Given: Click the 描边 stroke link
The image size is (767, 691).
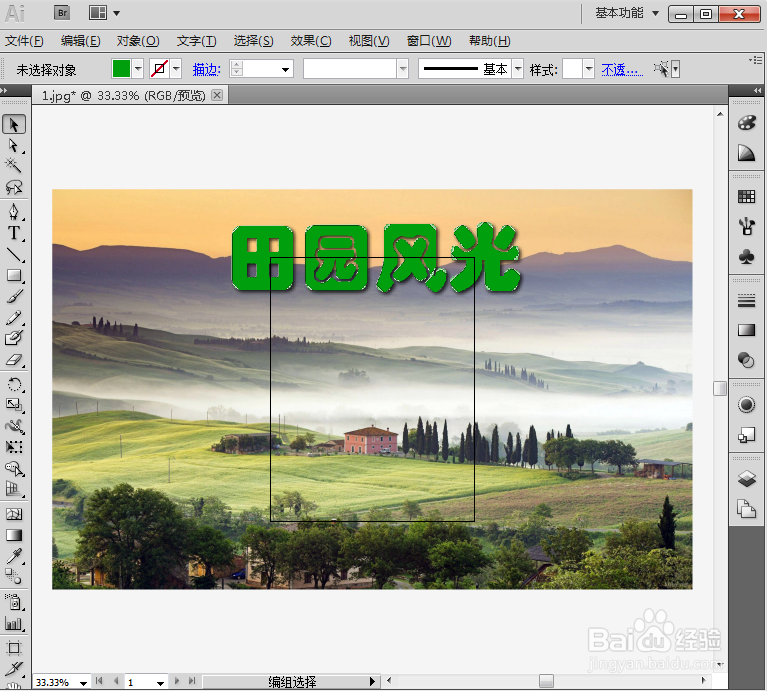Looking at the screenshot, I should 206,69.
